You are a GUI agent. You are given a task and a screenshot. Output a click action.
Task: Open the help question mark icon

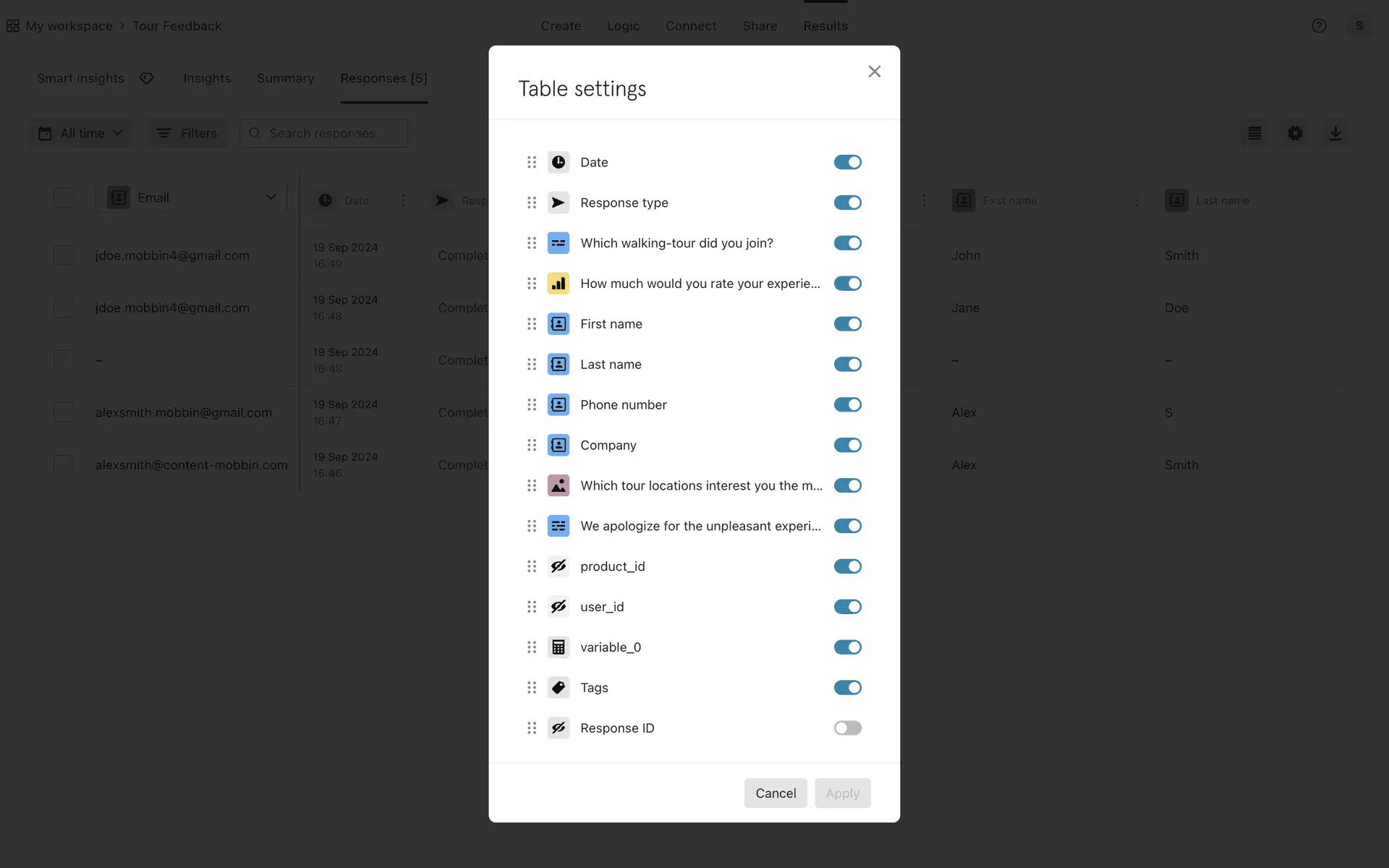point(1319,26)
